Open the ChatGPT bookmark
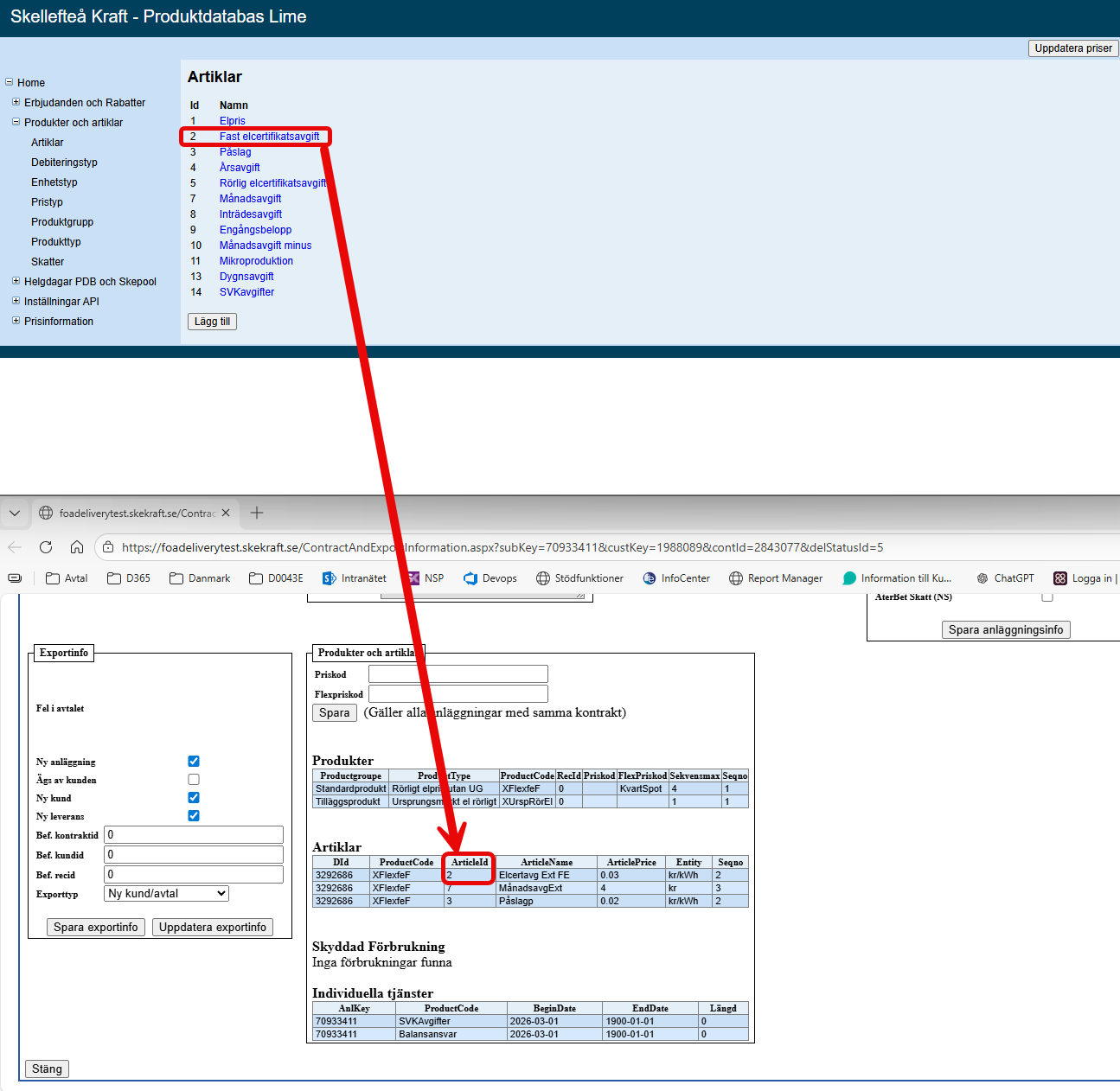This screenshot has height=1091, width=1120. (1004, 578)
